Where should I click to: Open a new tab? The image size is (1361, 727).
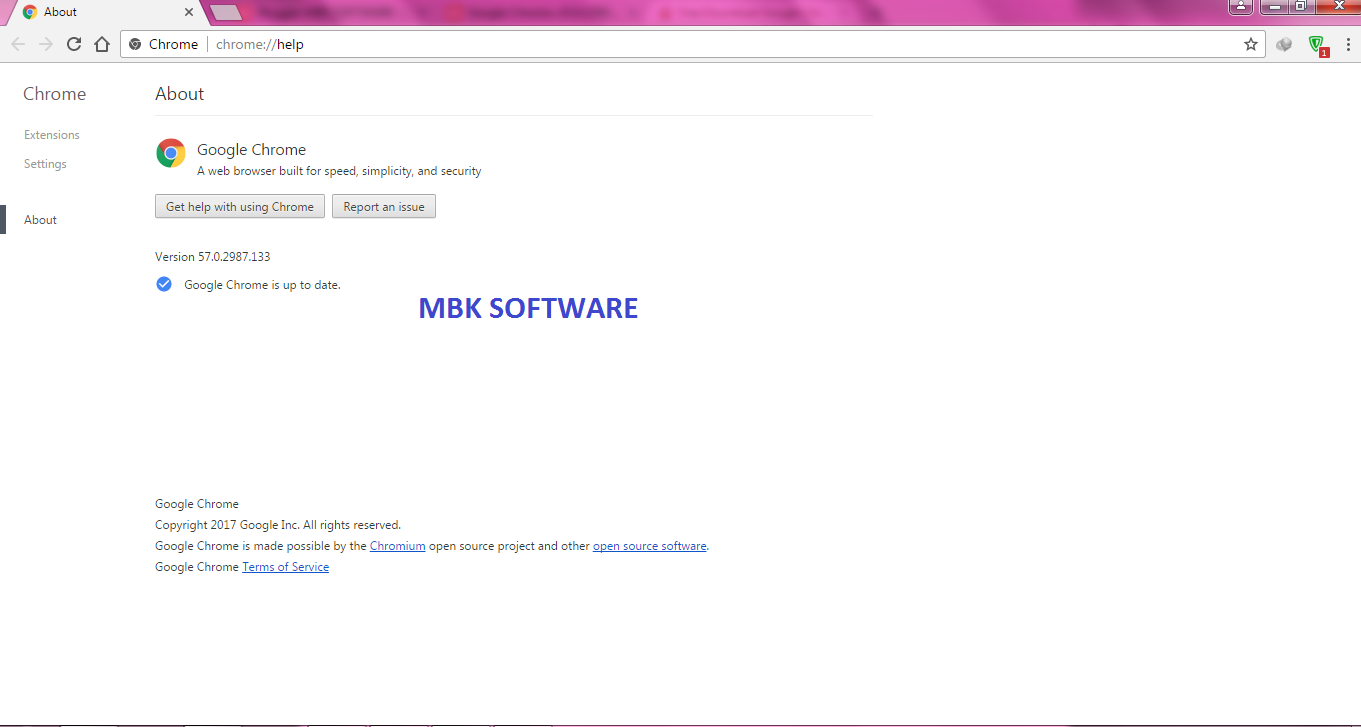click(x=227, y=12)
